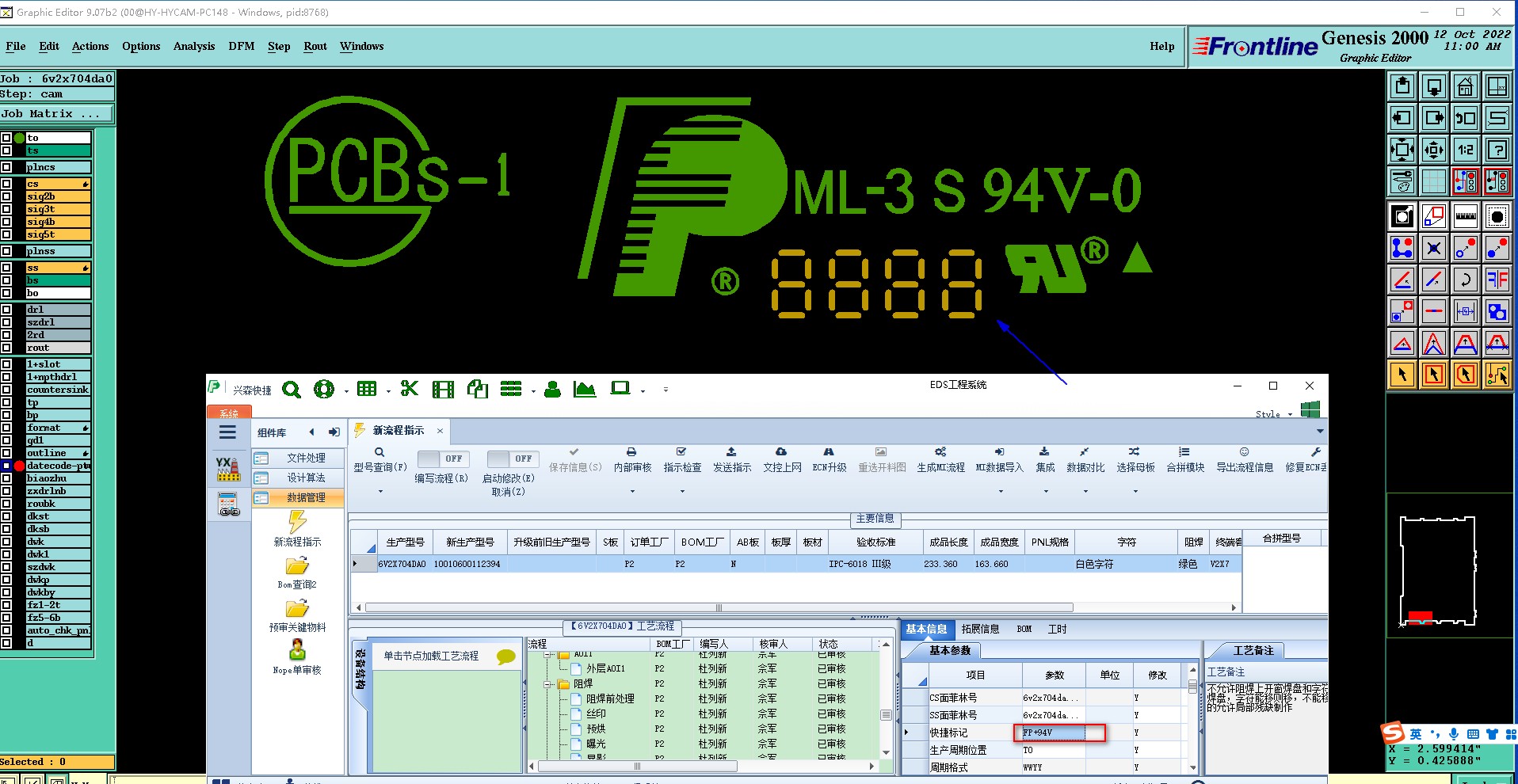Click the green color dot on 'to' layer
Viewport: 1518px width, 784px height.
pyautogui.click(x=19, y=138)
